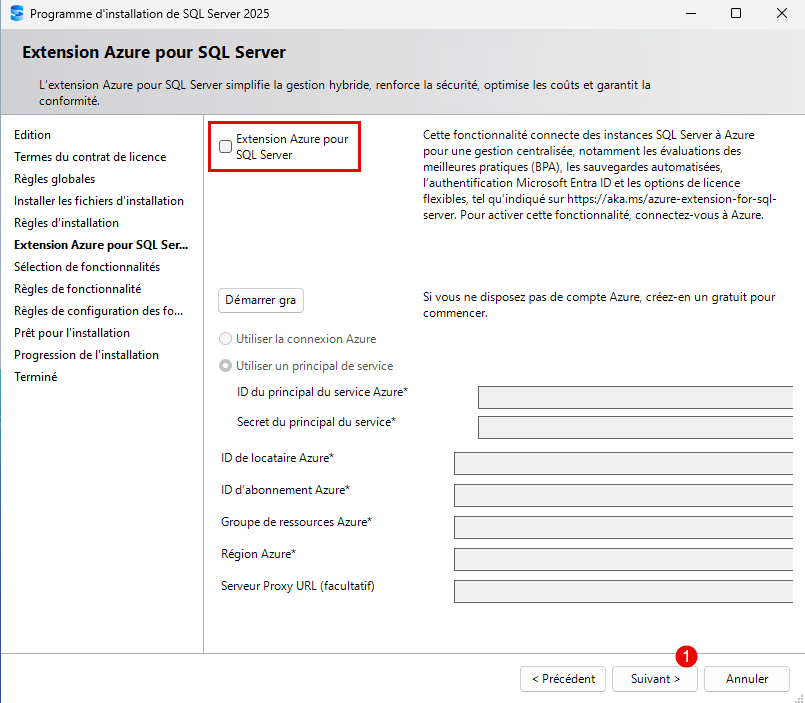Select Règles de configuration des fo... step
805x703 pixels.
pyautogui.click(x=99, y=311)
